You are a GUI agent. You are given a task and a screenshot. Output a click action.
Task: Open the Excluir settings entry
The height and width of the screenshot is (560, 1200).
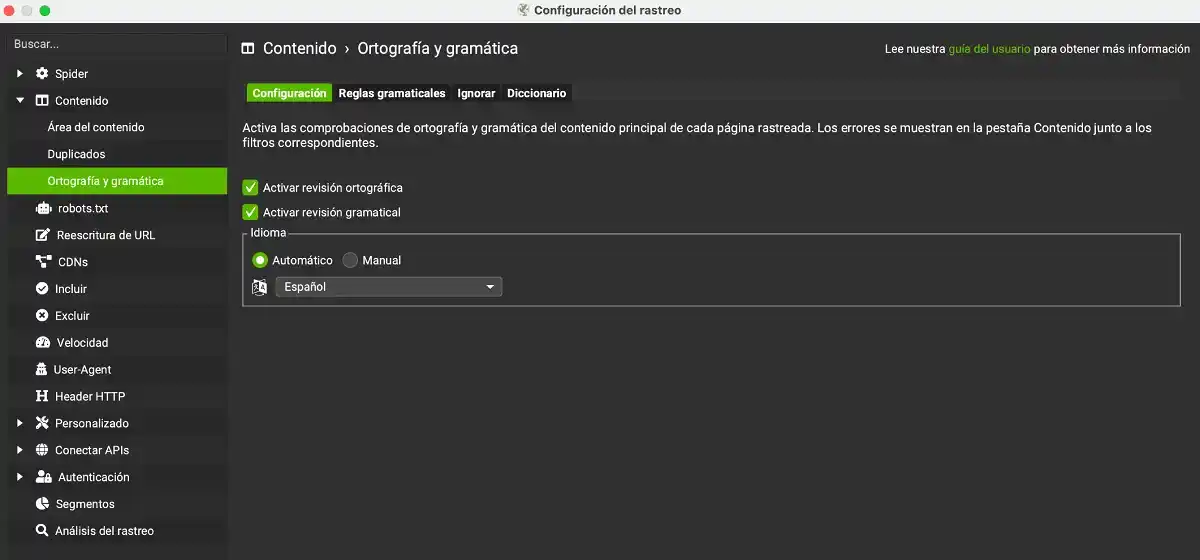[x=117, y=316]
